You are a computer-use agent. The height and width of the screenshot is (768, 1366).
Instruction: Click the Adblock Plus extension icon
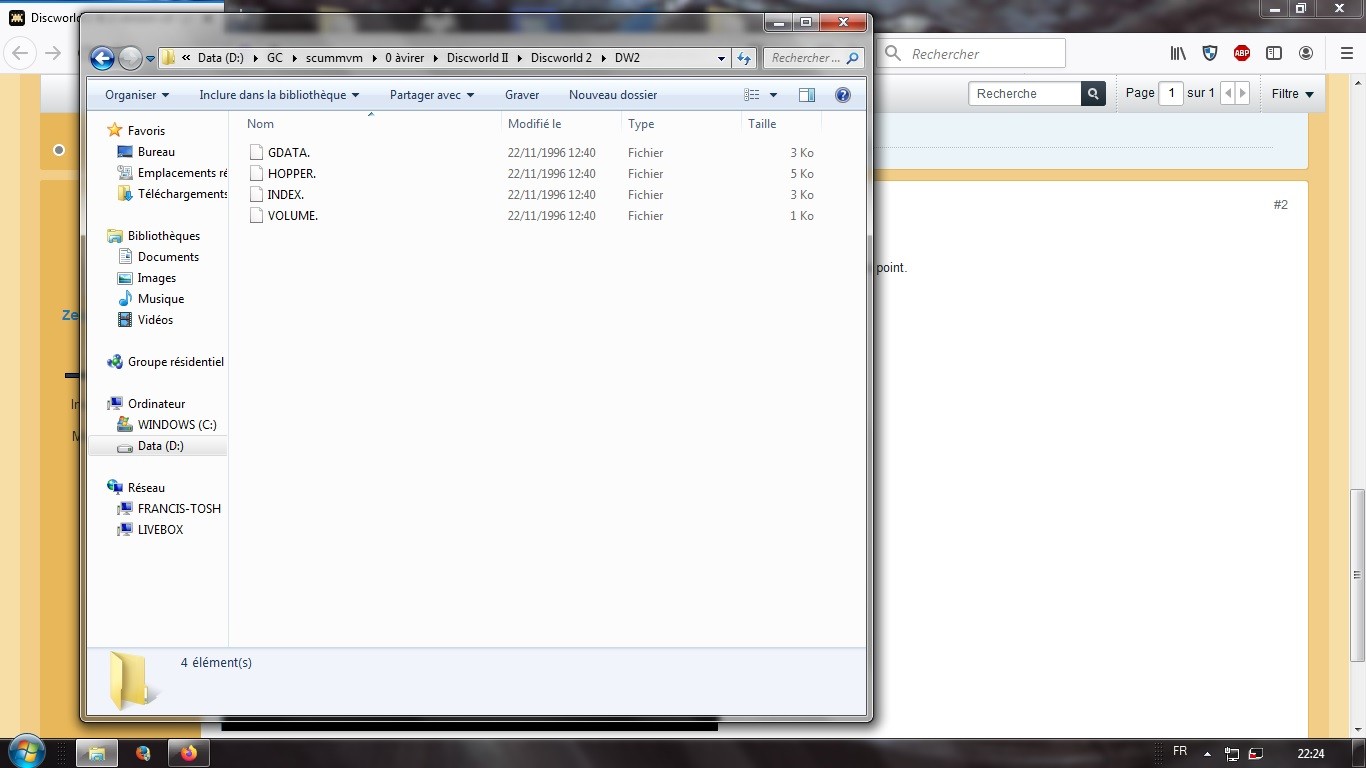[1242, 54]
